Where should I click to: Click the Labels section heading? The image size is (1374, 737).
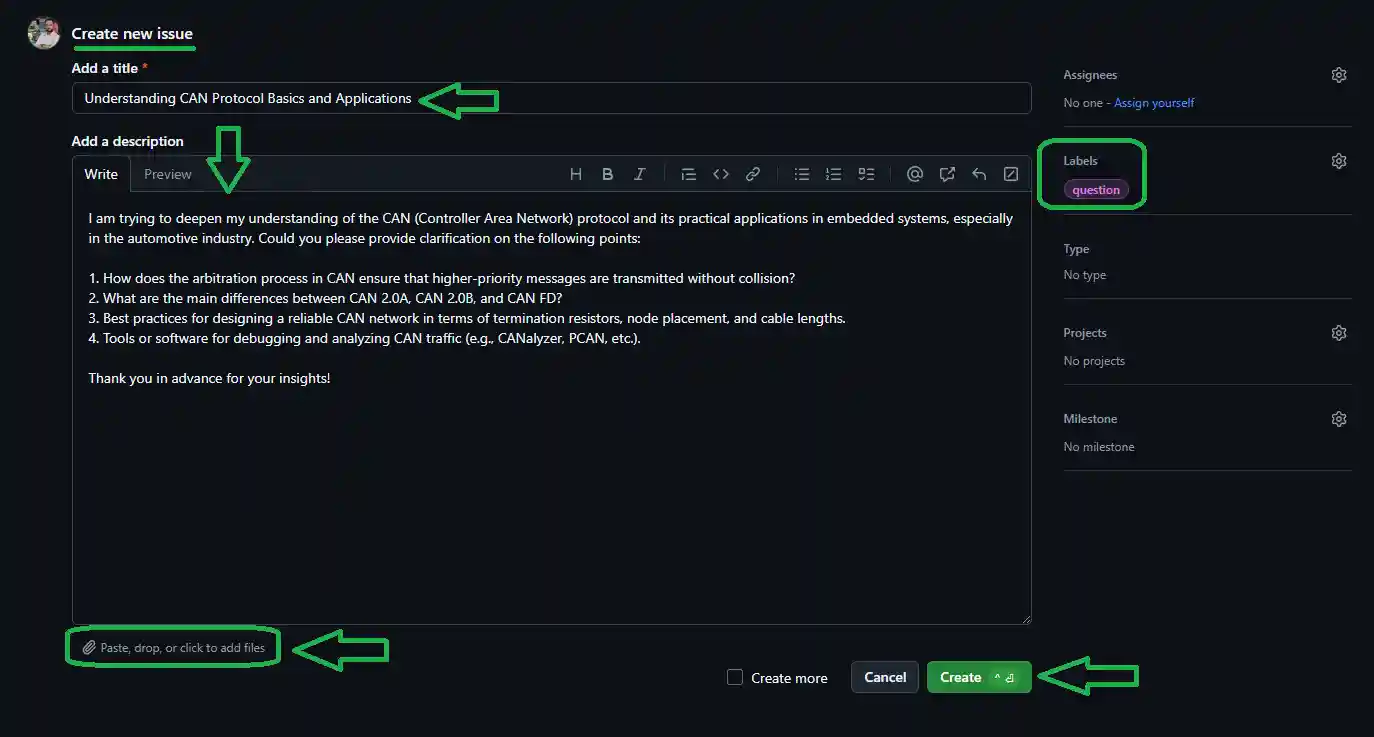(1080, 161)
